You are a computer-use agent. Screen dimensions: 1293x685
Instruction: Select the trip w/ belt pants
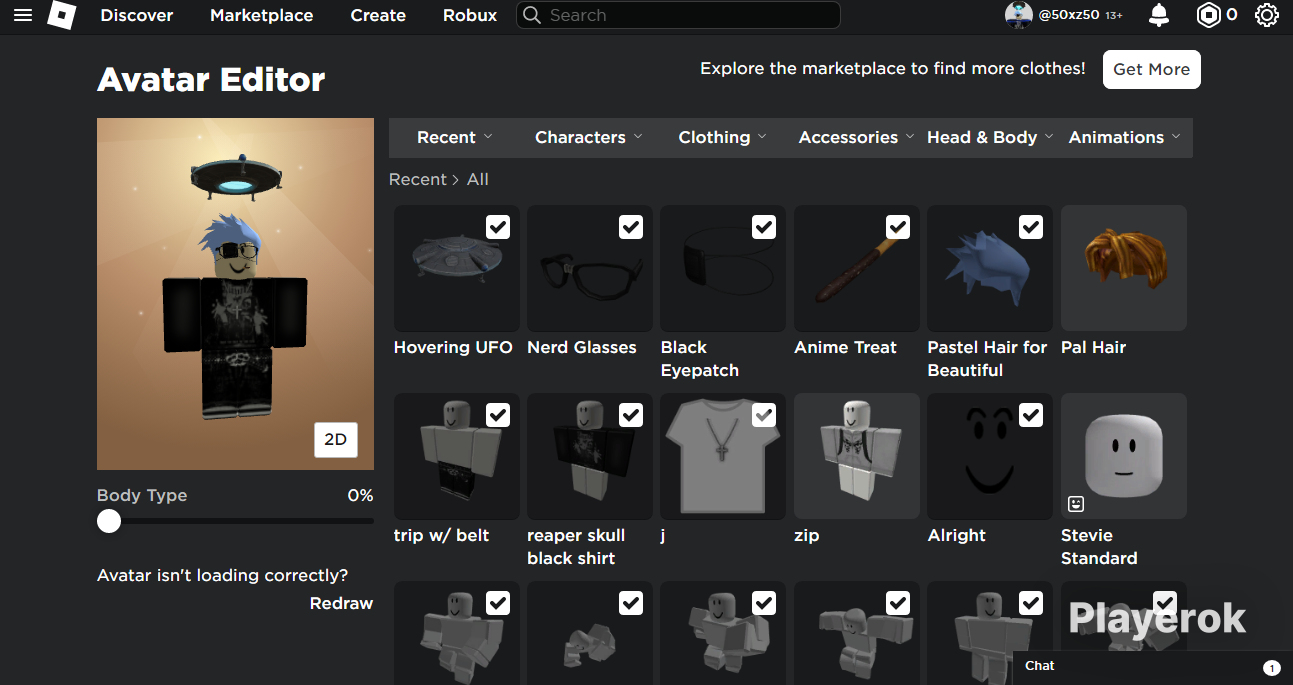[456, 456]
